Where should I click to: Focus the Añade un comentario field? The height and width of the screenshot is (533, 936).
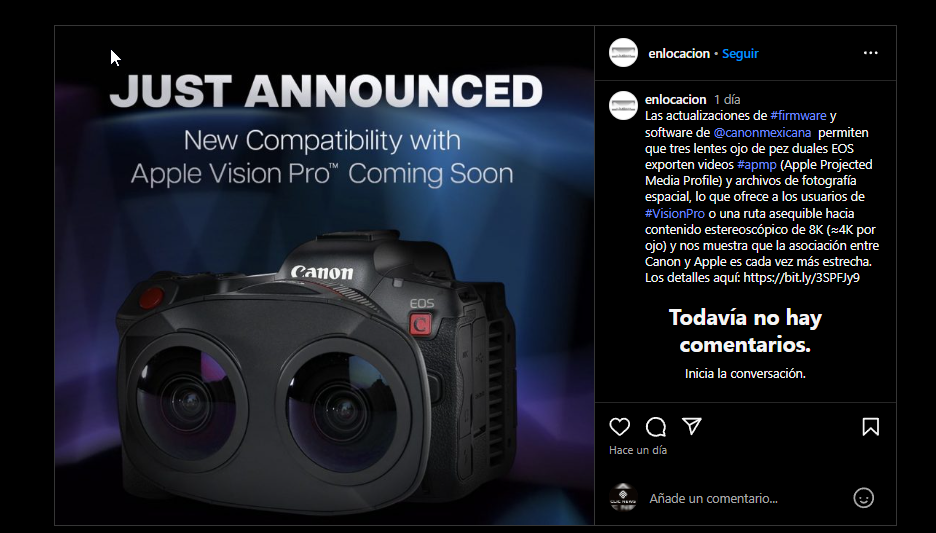pos(746,498)
